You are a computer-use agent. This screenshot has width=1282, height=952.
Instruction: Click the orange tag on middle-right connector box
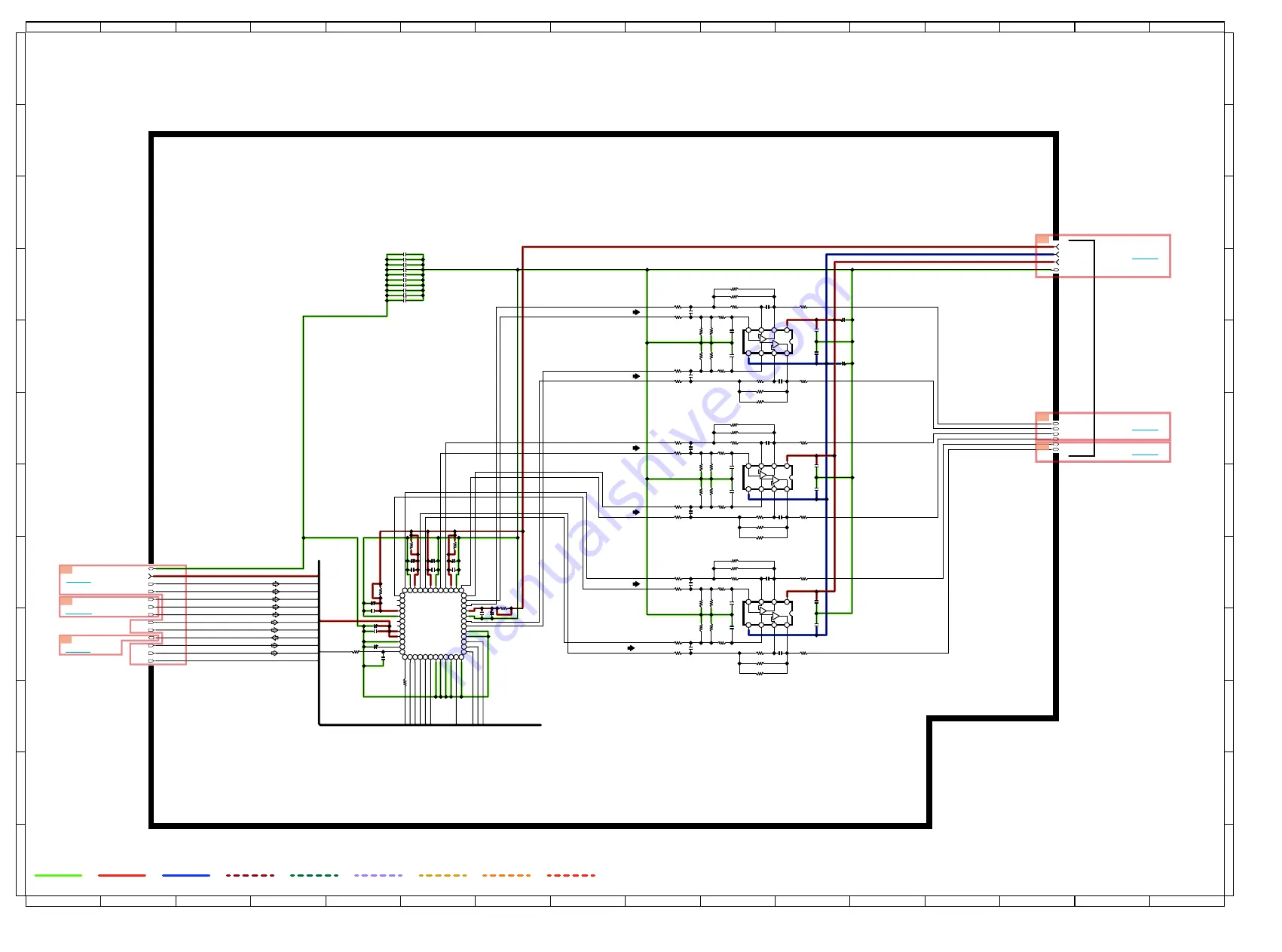coord(1043,417)
